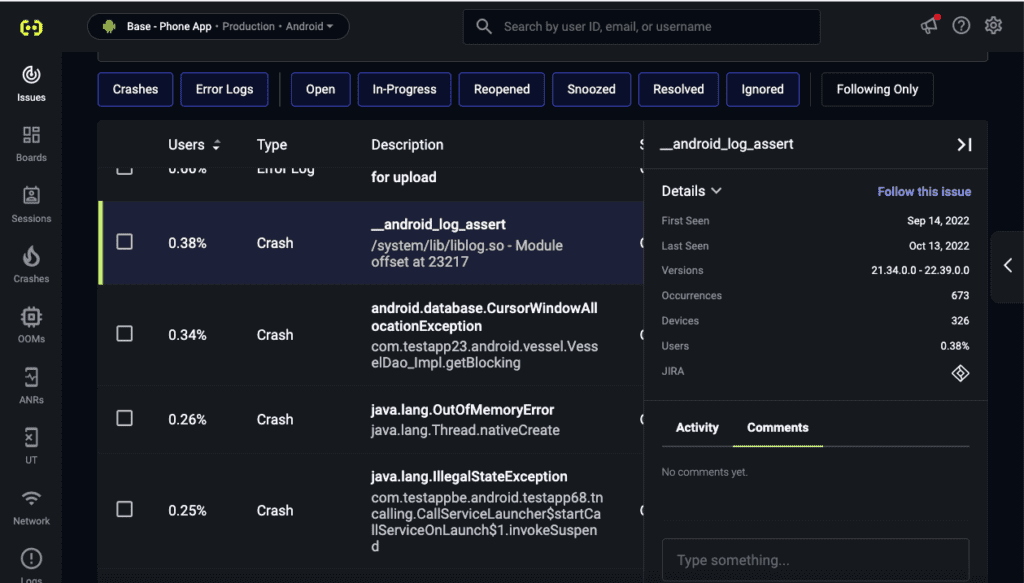Click the Type something comment box
The width and height of the screenshot is (1024, 583).
(x=815, y=559)
